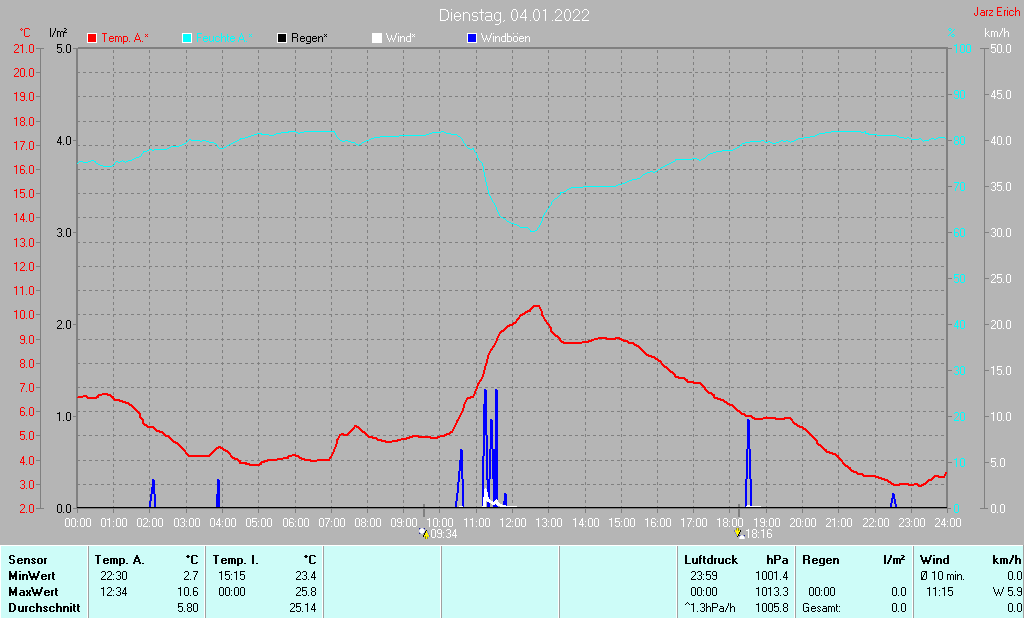
Task: Click the sunrise time '09:34'
Action: click(444, 534)
